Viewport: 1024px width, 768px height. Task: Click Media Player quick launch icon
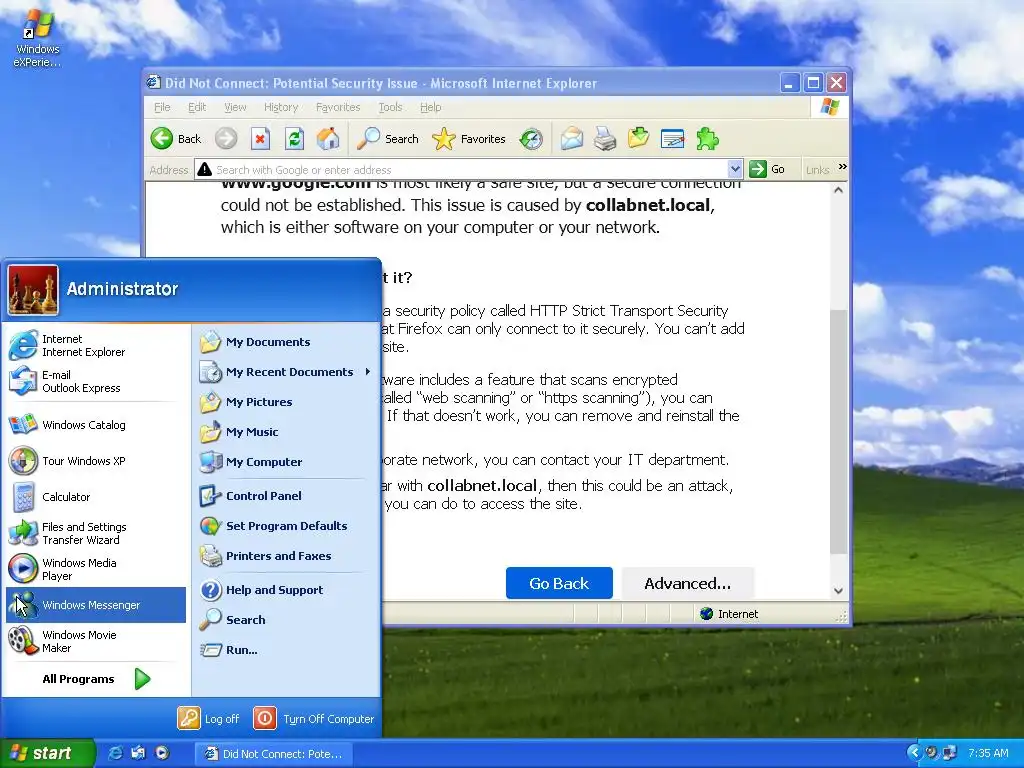(x=161, y=753)
